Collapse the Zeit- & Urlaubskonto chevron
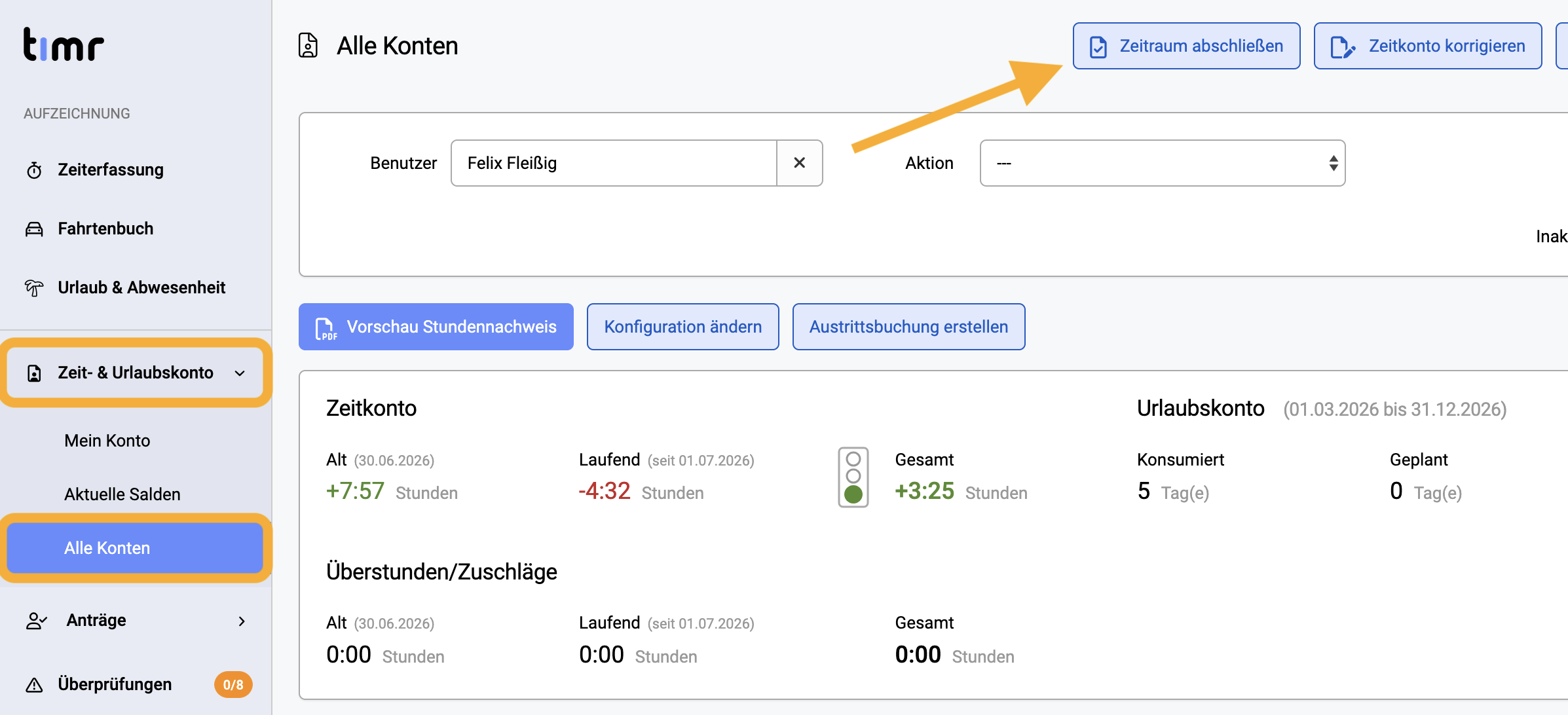The width and height of the screenshot is (1568, 715). (x=240, y=373)
